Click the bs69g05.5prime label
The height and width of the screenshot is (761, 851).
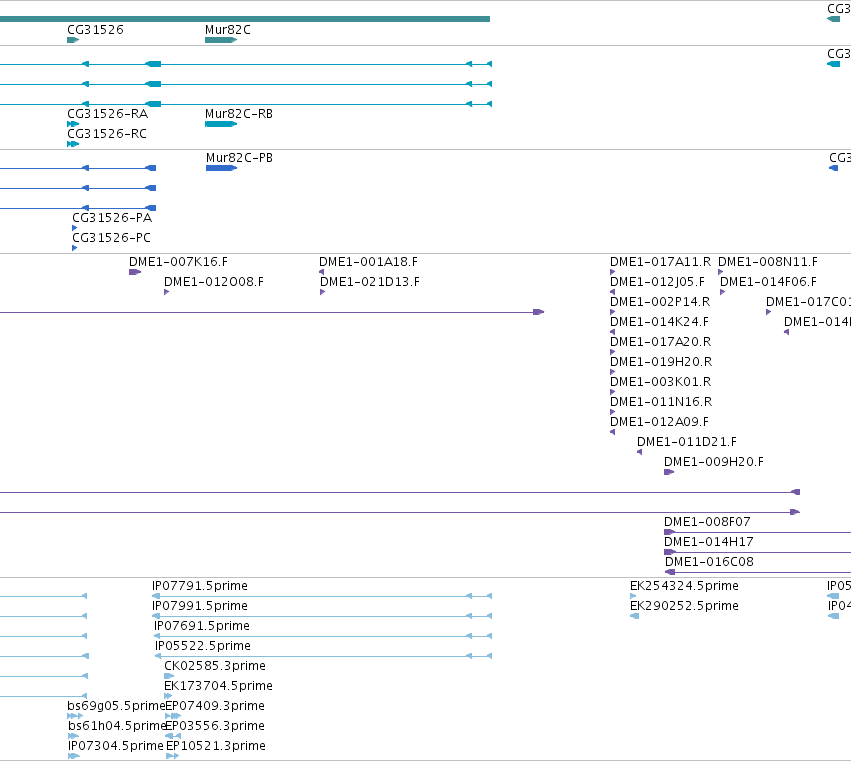tap(116, 707)
